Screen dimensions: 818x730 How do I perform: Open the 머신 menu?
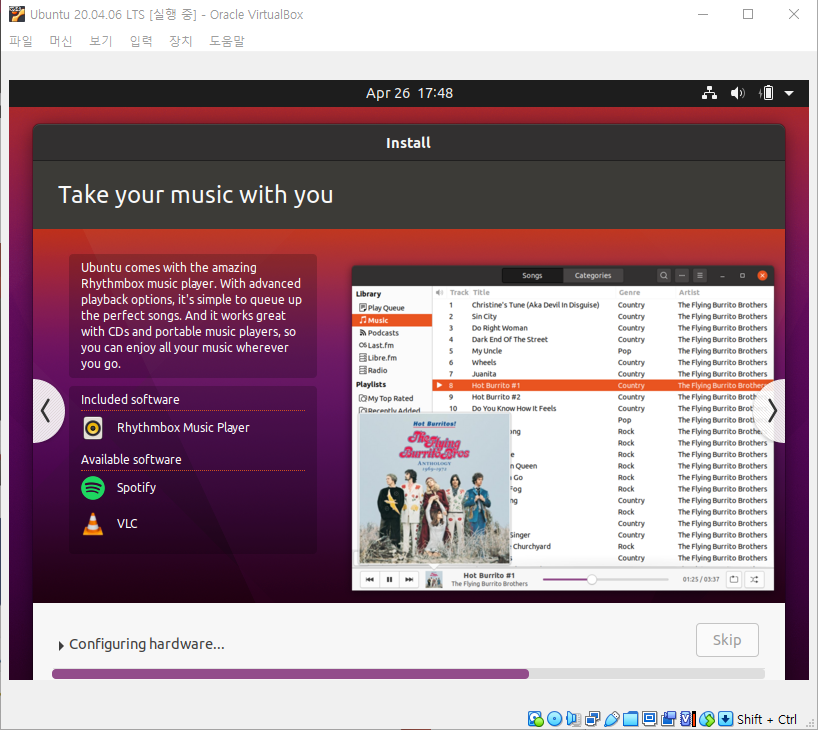point(61,41)
